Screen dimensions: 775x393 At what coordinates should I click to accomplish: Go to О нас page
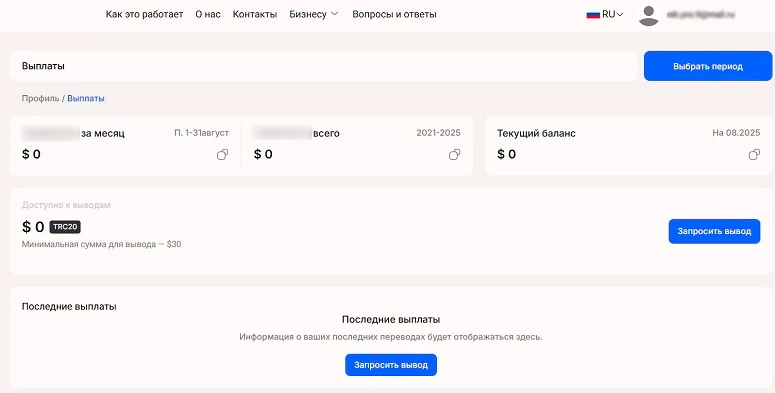pyautogui.click(x=208, y=14)
